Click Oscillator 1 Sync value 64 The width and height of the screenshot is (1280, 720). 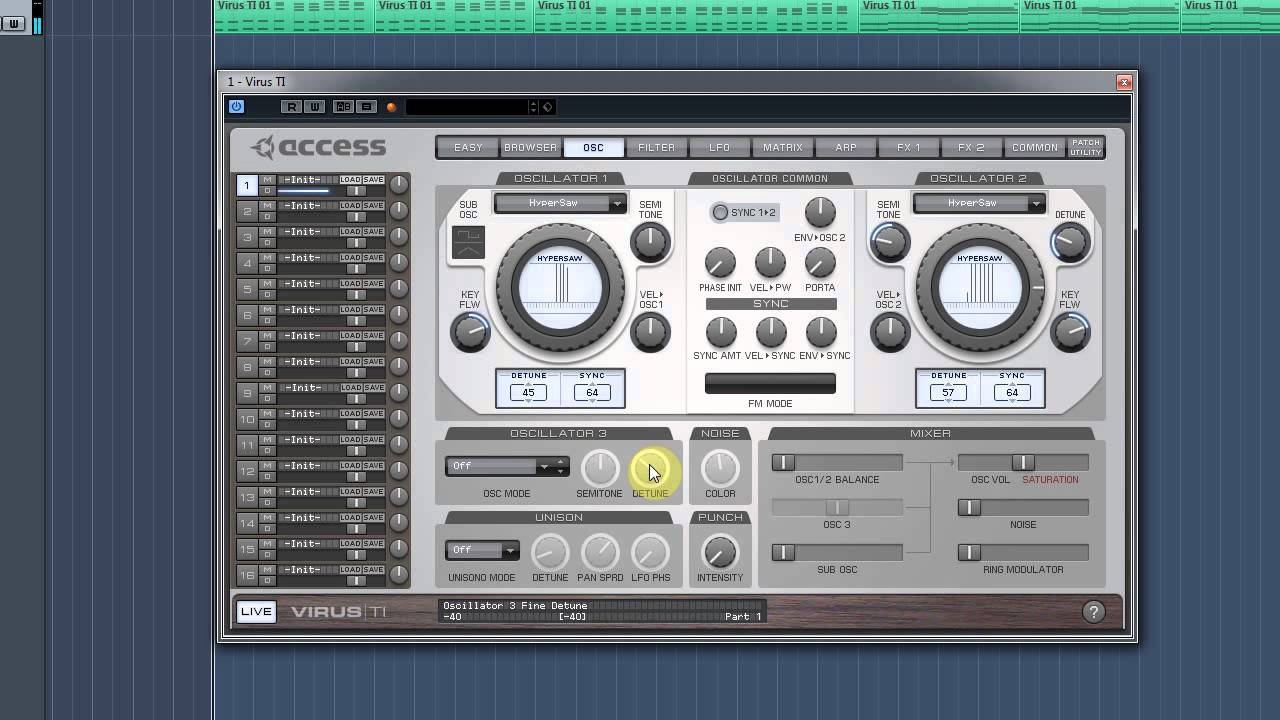[x=592, y=392]
